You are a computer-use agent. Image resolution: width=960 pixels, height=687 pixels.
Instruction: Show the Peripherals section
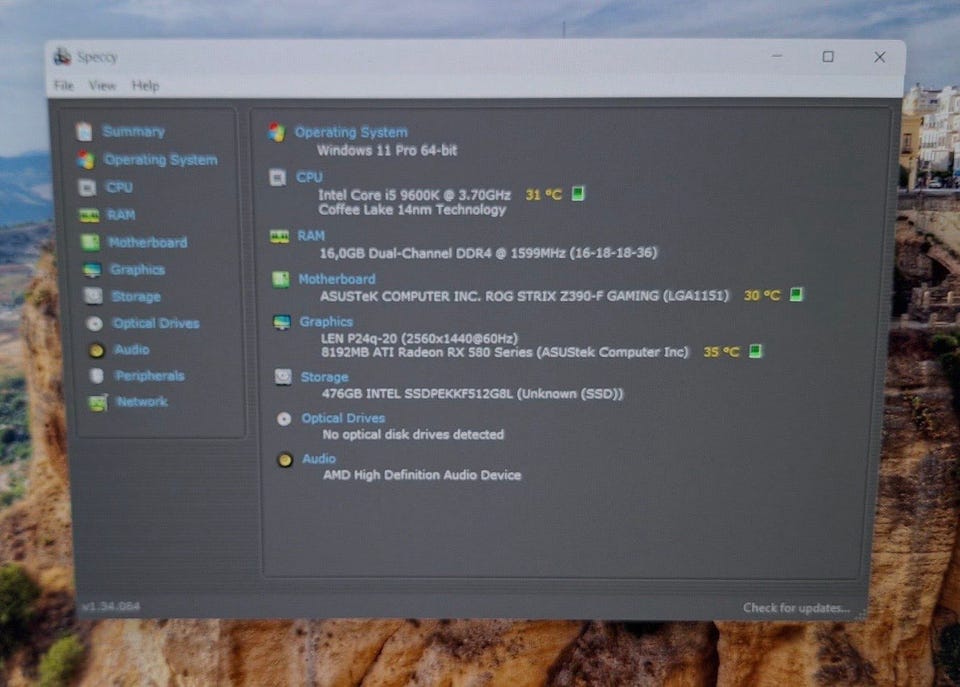click(x=150, y=376)
